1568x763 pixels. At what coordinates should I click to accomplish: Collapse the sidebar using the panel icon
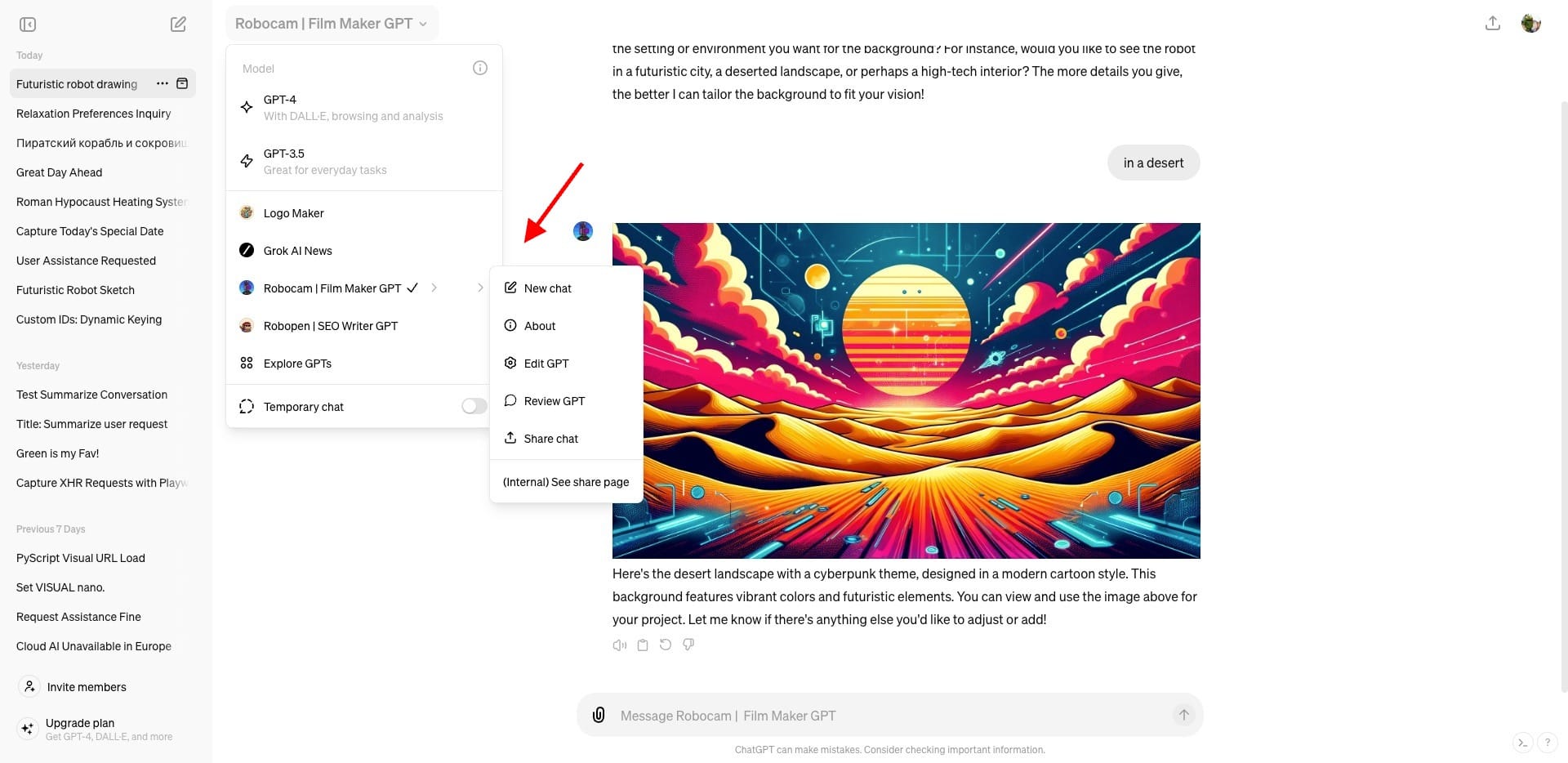pyautogui.click(x=27, y=24)
